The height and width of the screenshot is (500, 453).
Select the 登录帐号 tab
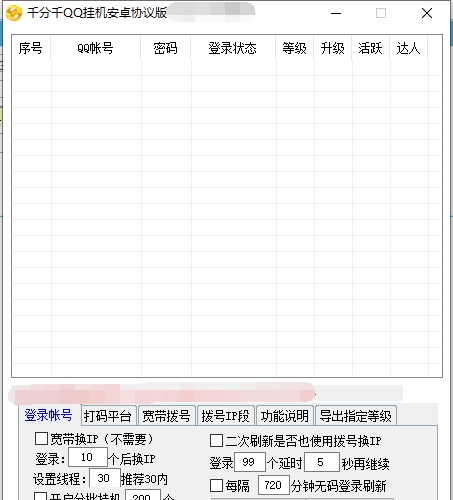click(49, 415)
